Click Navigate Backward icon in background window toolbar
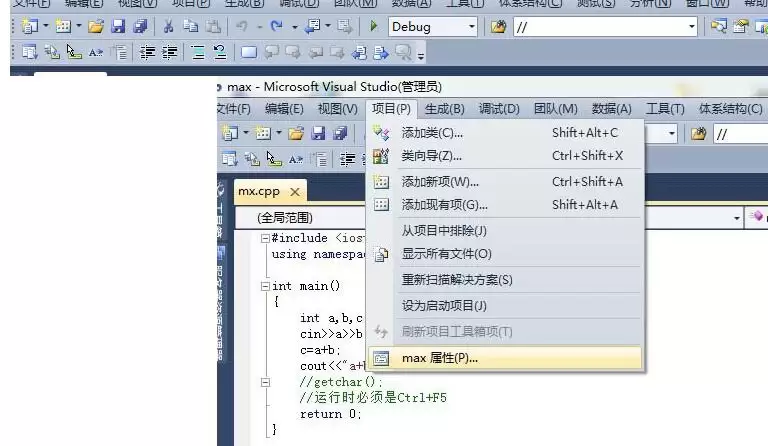Screen dimensions: 768x446 click(312, 26)
